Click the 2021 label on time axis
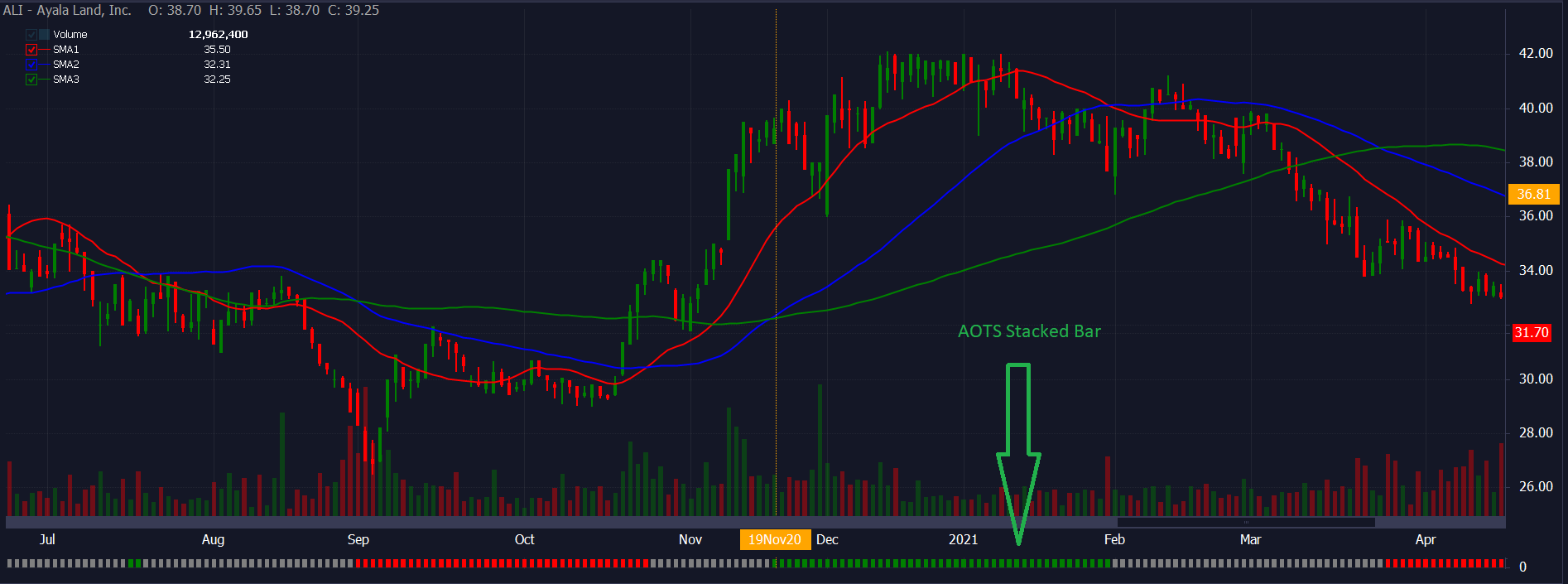This screenshot has height=584, width=1568. [x=963, y=540]
